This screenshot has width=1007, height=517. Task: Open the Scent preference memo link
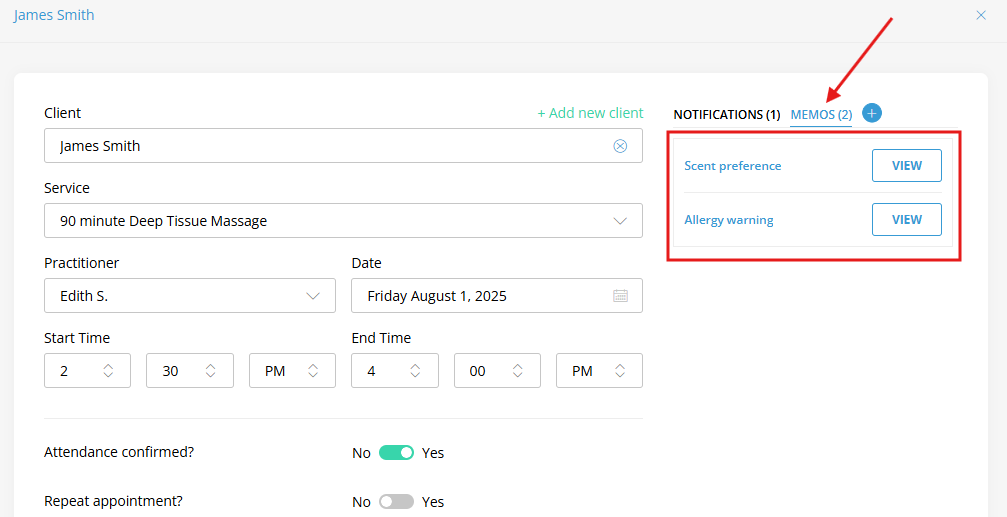[x=733, y=166]
